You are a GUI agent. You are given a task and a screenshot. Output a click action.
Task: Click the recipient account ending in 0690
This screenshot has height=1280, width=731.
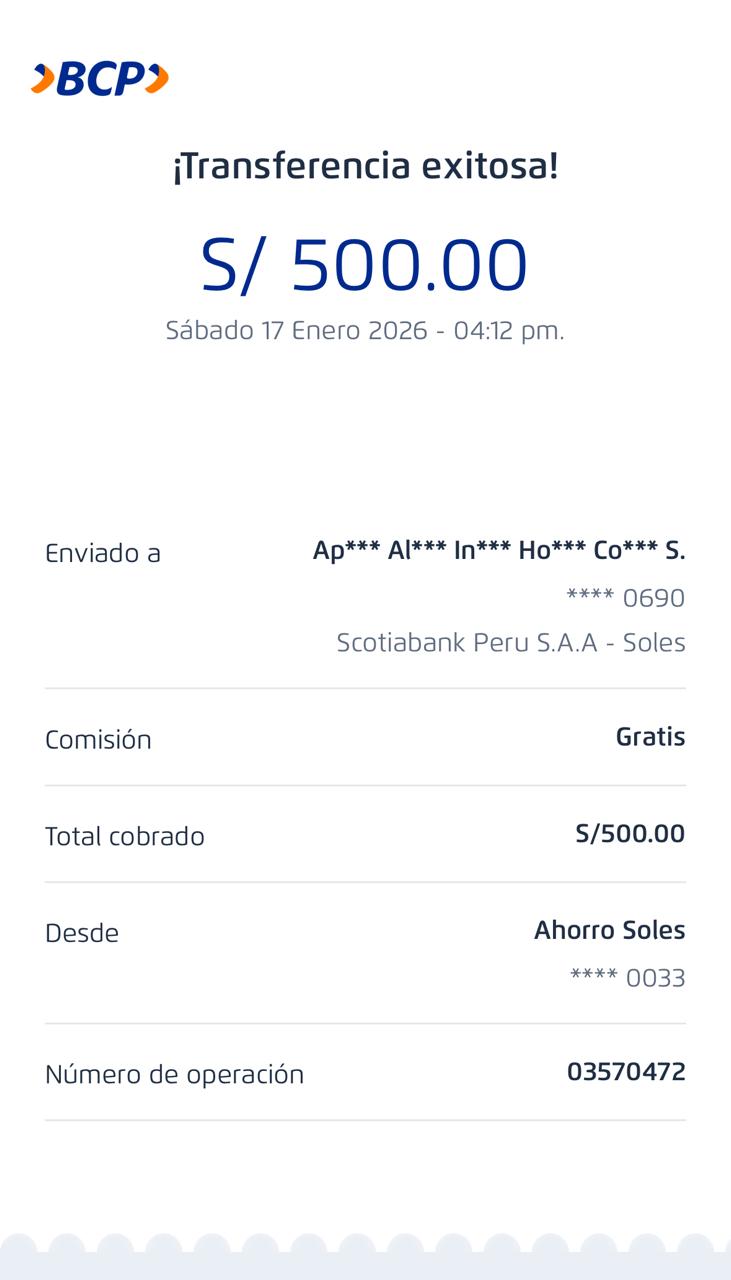click(625, 598)
